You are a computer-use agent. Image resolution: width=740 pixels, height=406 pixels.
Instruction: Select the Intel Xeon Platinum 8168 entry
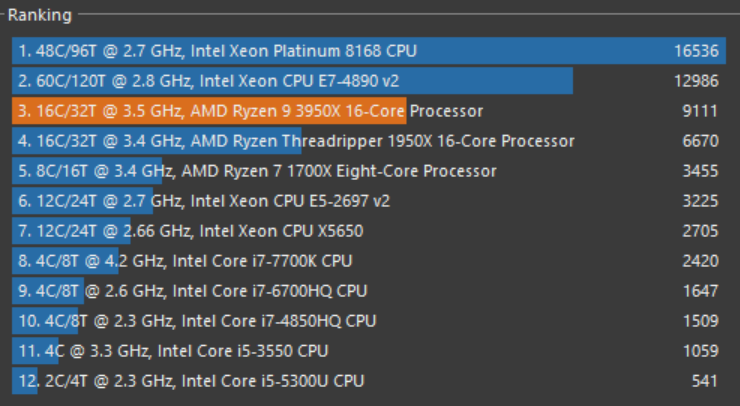[217, 51]
